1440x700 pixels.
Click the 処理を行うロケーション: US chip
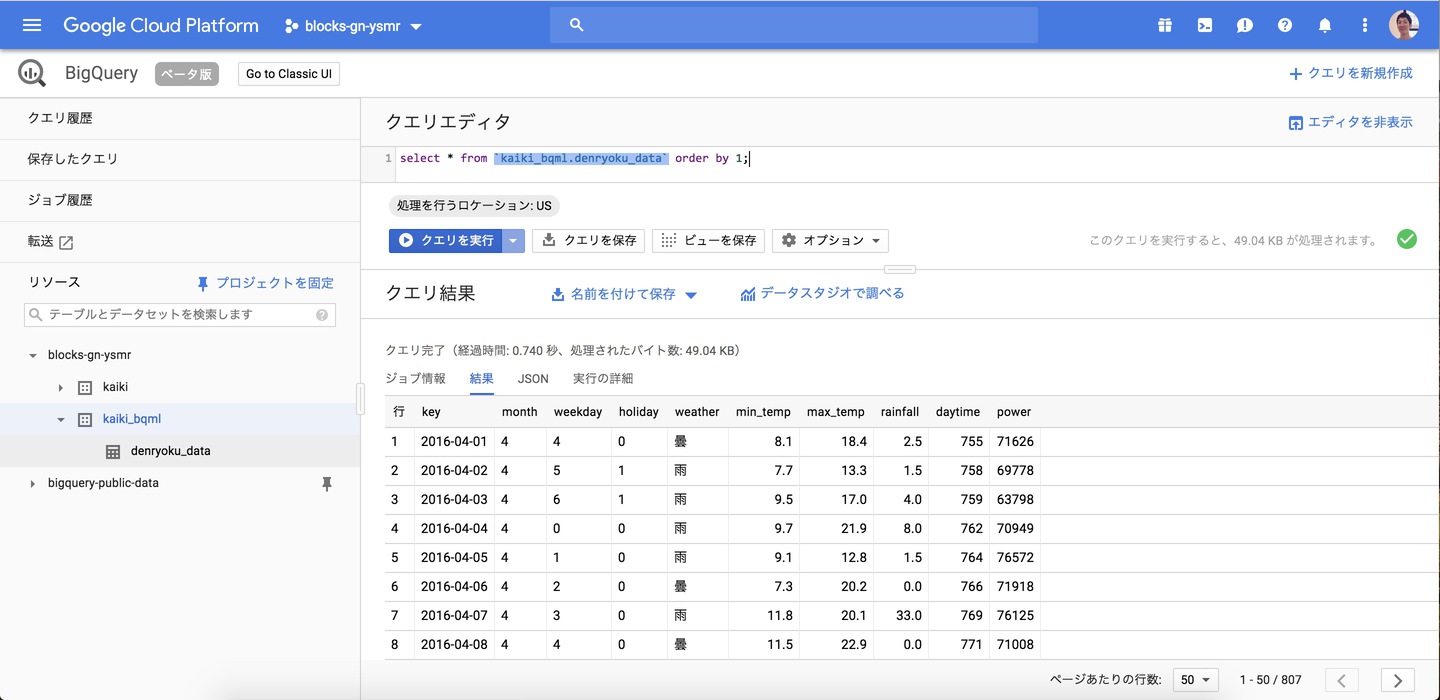pyautogui.click(x=474, y=206)
